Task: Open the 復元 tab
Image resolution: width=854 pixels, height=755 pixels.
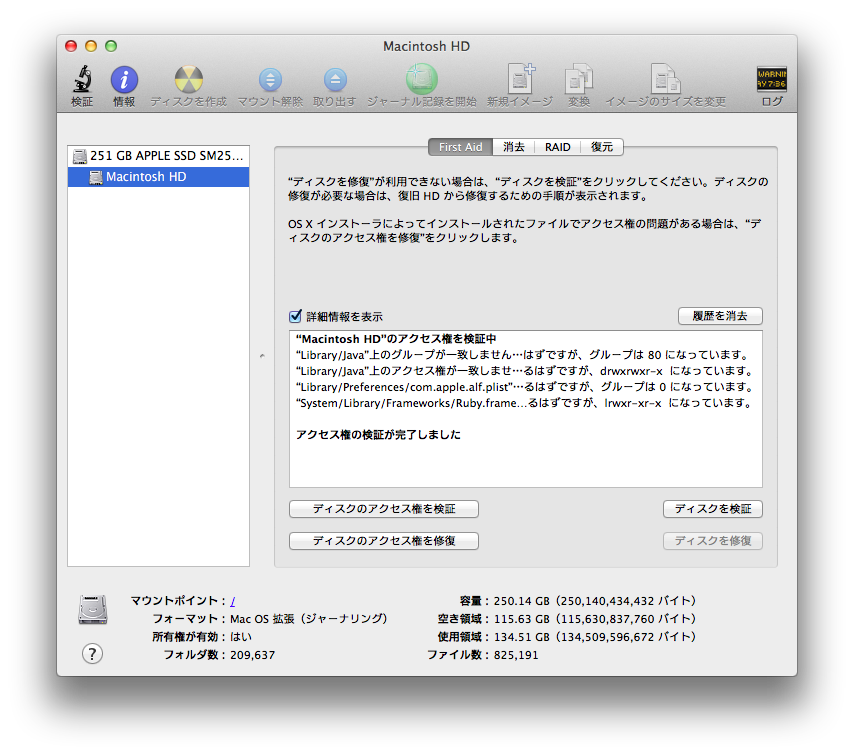Action: (602, 147)
